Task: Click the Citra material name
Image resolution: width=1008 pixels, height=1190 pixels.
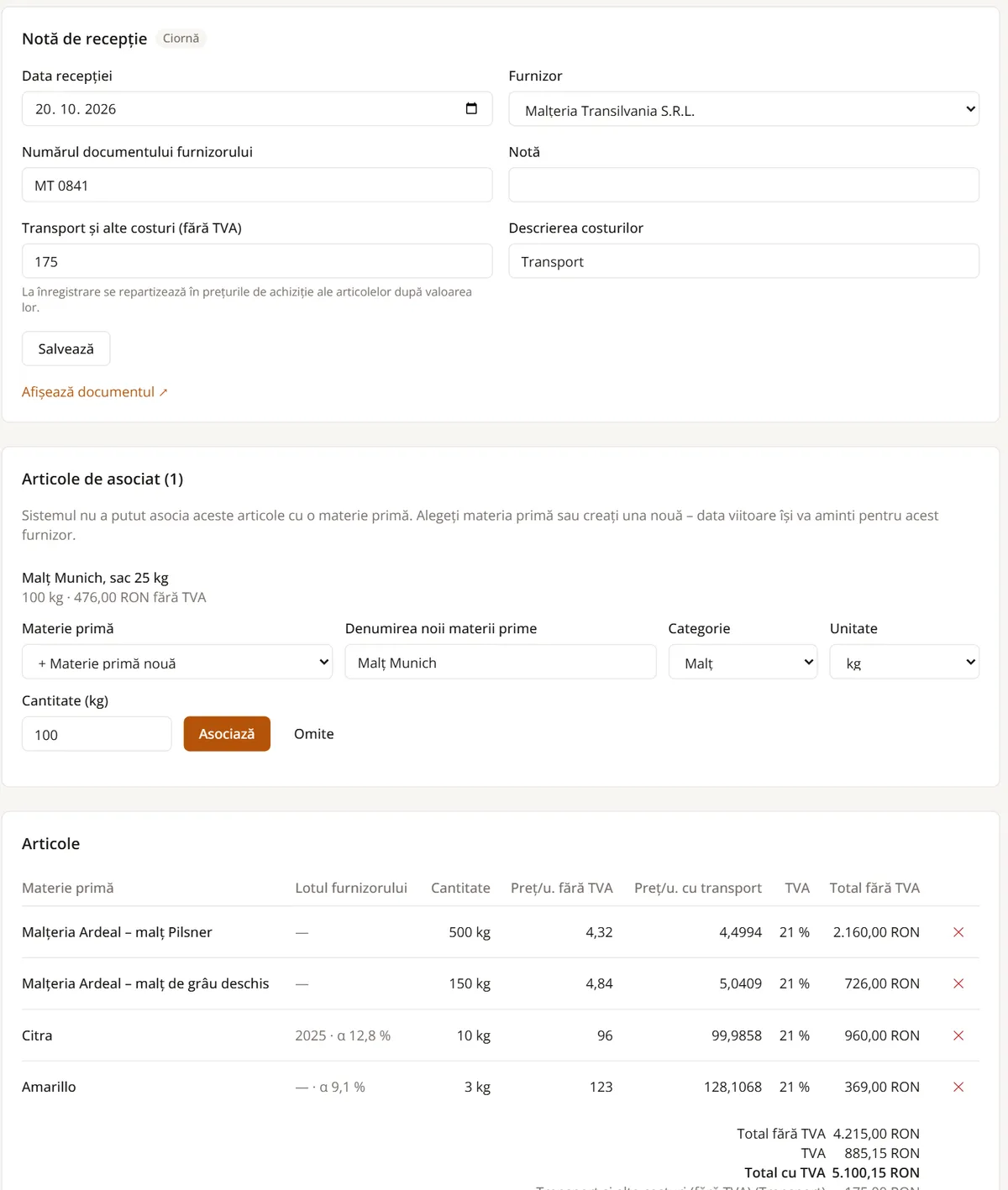Action: 37,1035
